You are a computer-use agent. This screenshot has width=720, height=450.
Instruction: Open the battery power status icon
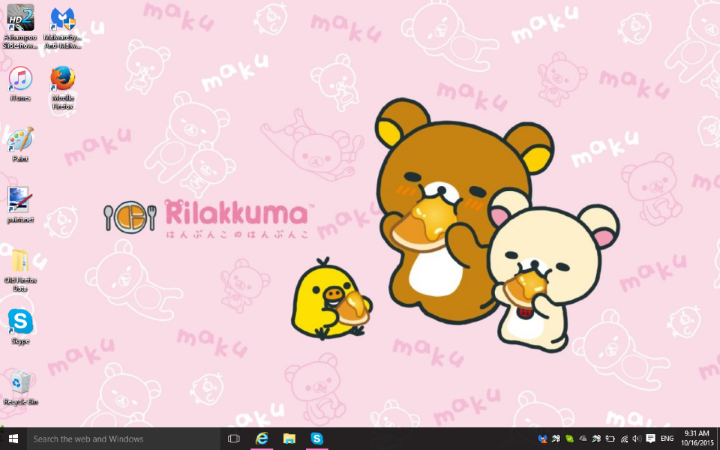point(610,439)
